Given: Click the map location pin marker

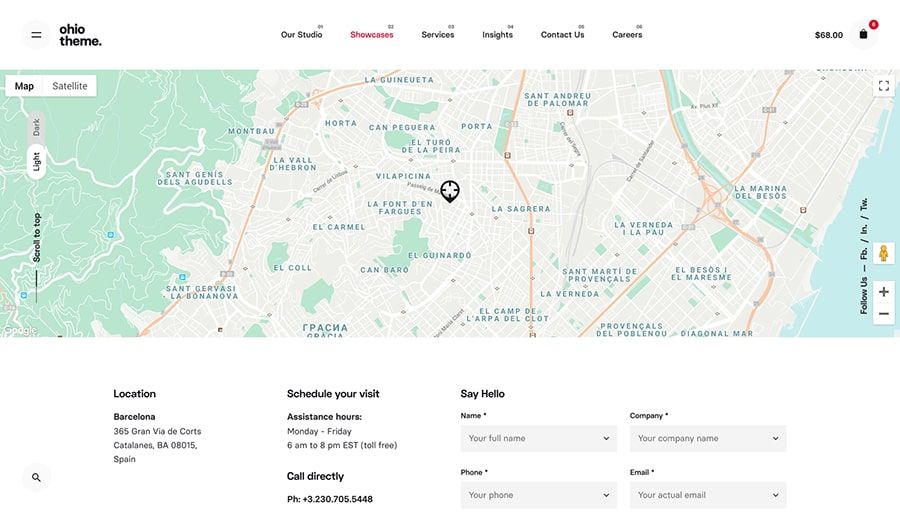Looking at the screenshot, I should tap(450, 190).
